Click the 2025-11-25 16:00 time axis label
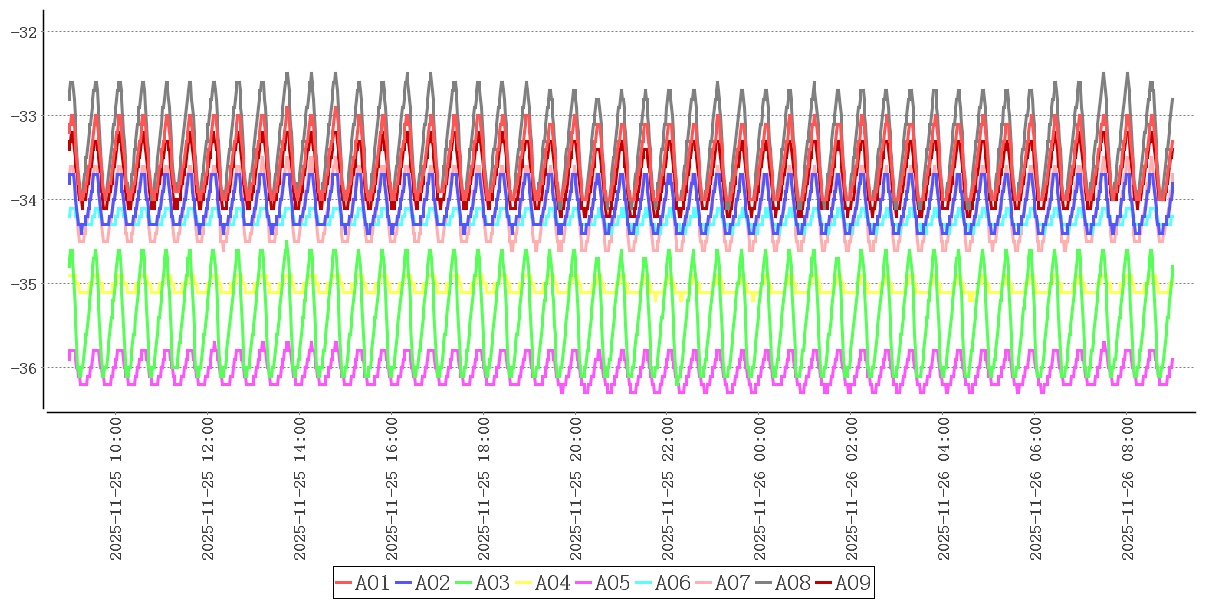The height and width of the screenshot is (600, 1207). click(x=392, y=489)
